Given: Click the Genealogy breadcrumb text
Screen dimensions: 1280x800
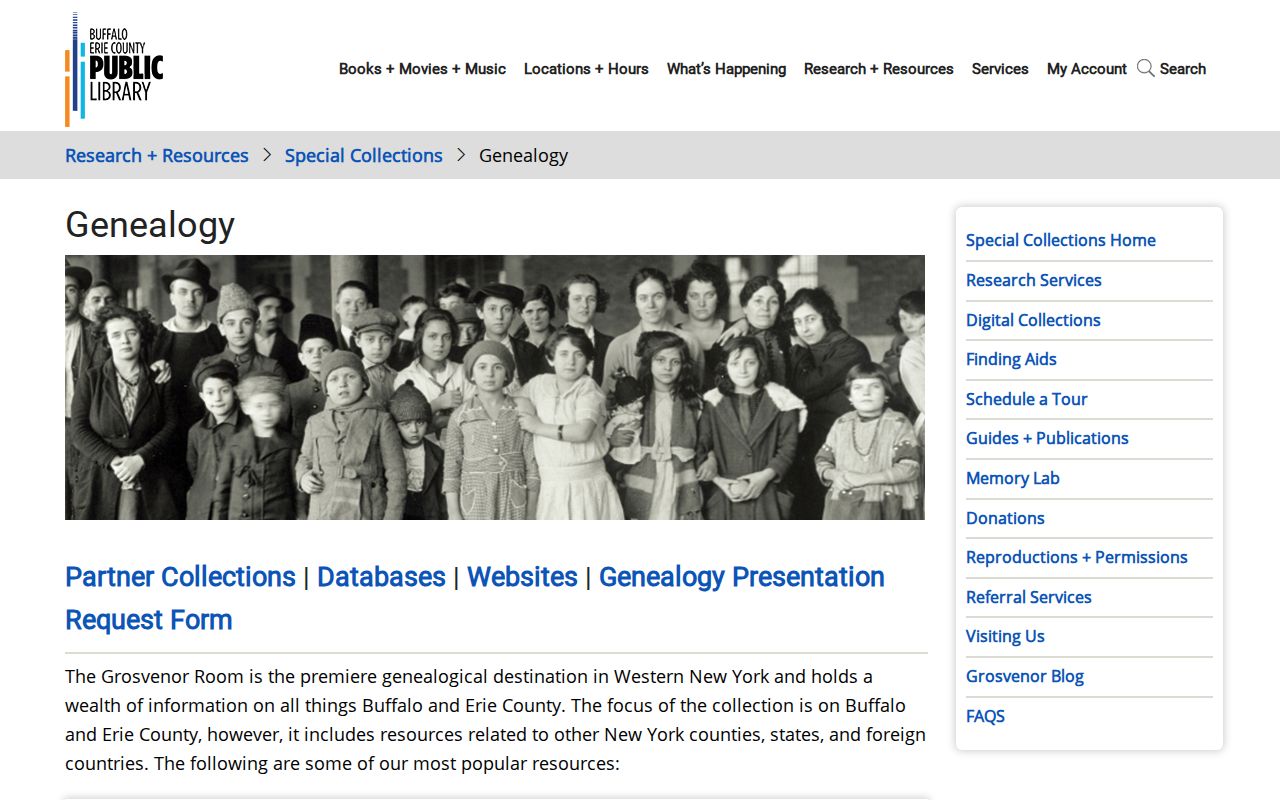Looking at the screenshot, I should 523,155.
